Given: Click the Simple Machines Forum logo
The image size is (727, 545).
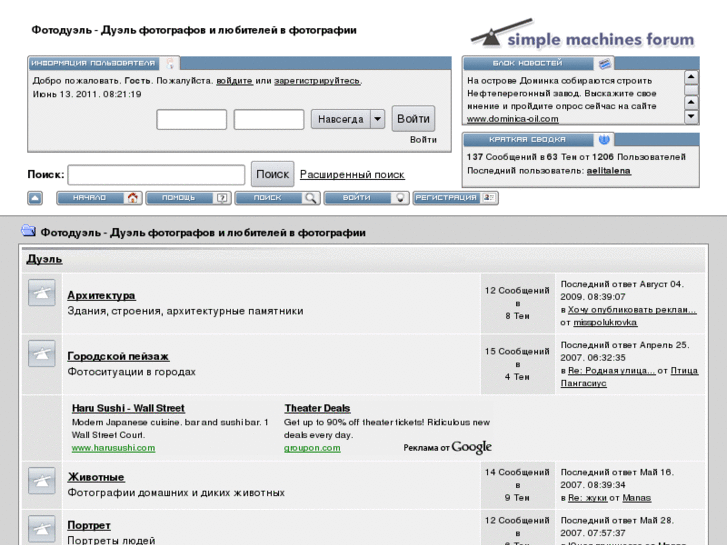Looking at the screenshot, I should coord(582,34).
